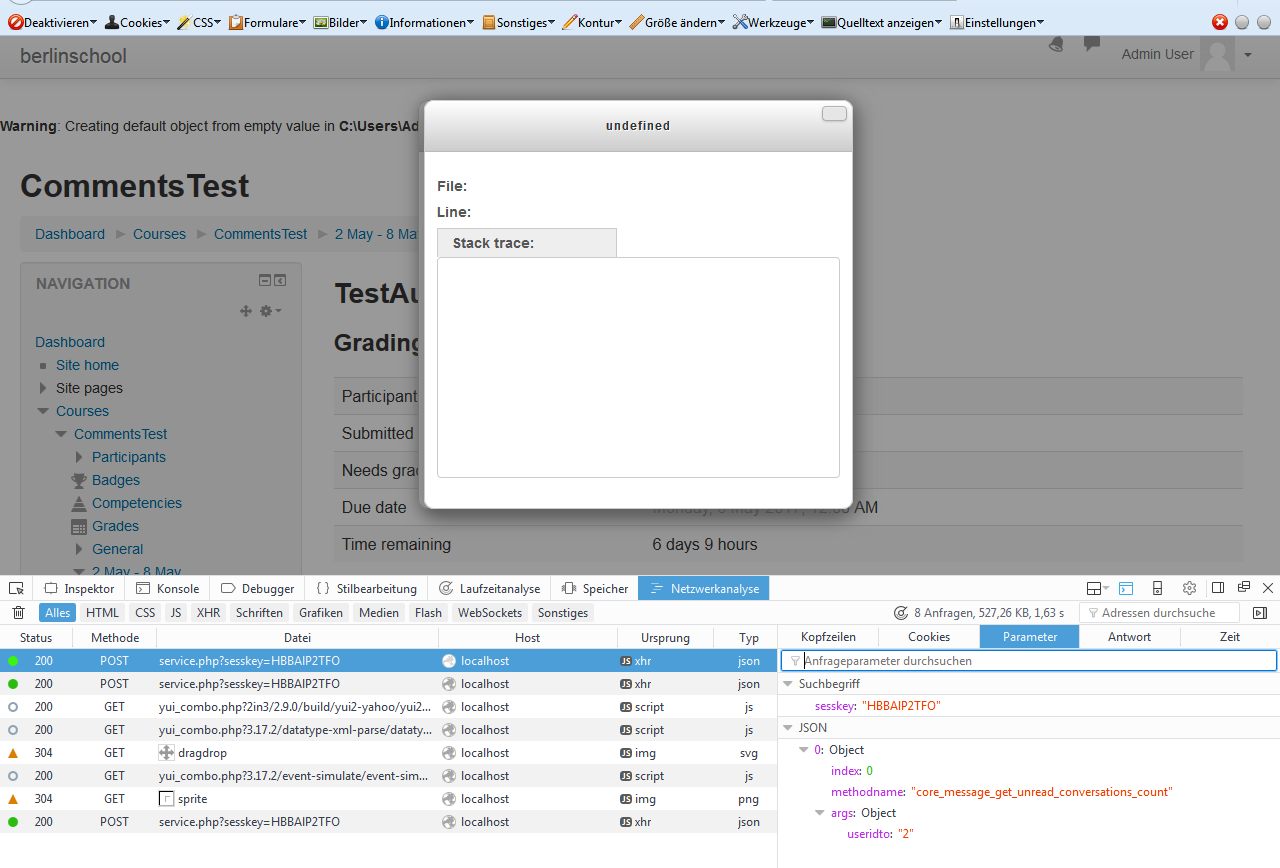Open the Antwort request detail tab

1130,636
